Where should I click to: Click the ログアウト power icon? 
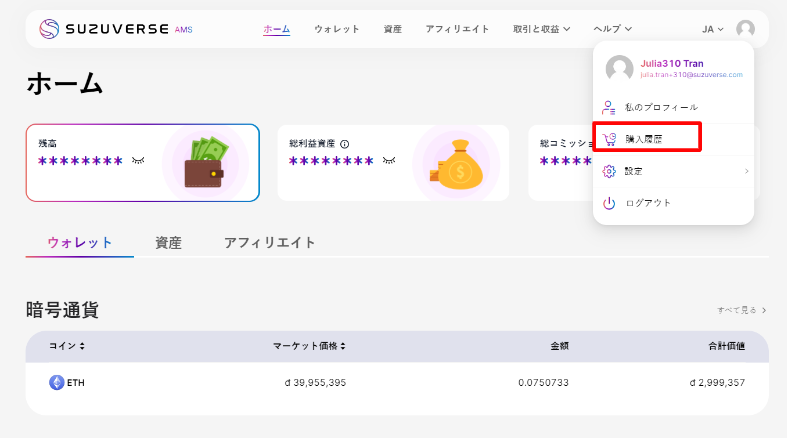pyautogui.click(x=609, y=203)
